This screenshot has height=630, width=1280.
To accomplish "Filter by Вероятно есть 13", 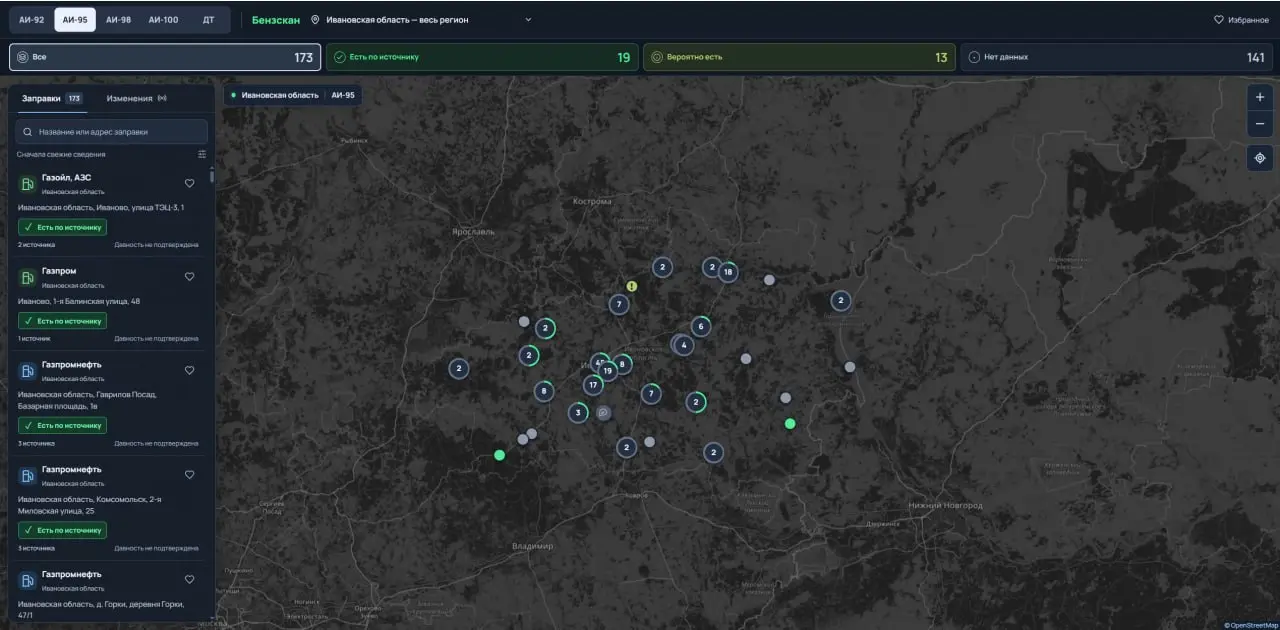I will (x=799, y=57).
